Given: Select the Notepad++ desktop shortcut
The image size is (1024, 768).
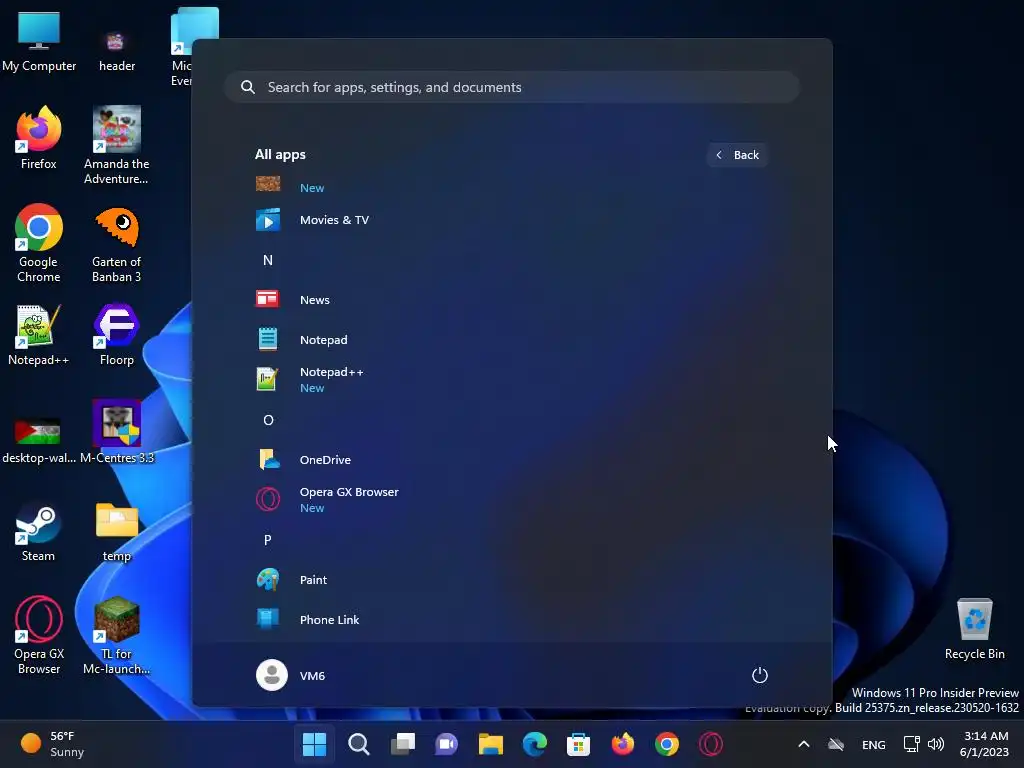Looking at the screenshot, I should (x=39, y=334).
